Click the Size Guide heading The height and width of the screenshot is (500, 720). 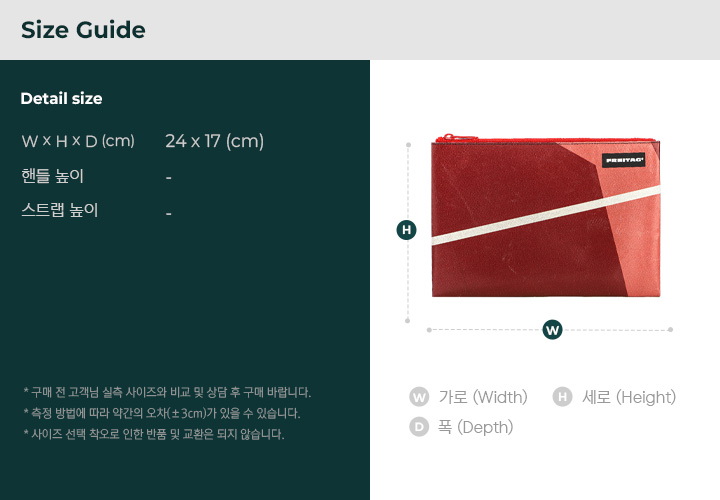tap(83, 30)
